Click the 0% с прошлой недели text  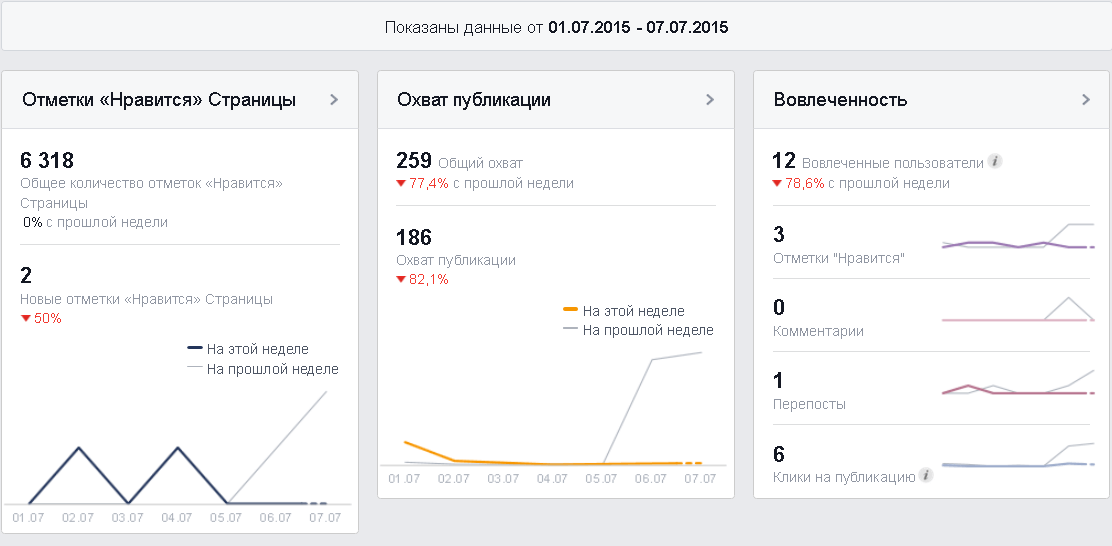tap(95, 222)
